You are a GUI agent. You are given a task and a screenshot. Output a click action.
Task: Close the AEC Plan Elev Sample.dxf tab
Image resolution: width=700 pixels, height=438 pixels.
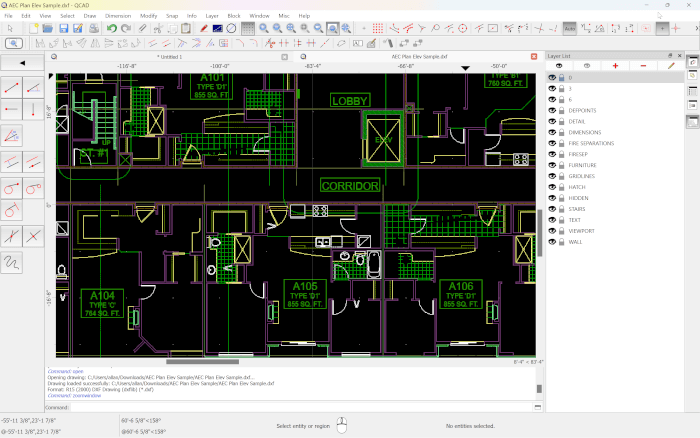(534, 57)
